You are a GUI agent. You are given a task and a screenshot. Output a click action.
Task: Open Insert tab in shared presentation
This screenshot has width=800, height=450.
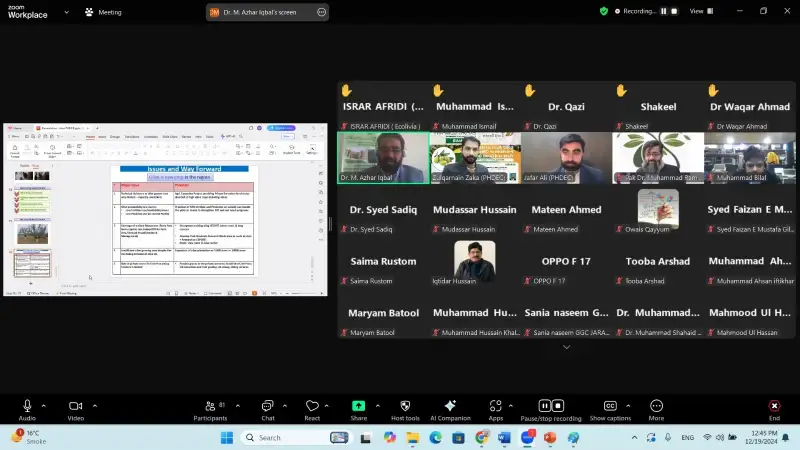[102, 137]
